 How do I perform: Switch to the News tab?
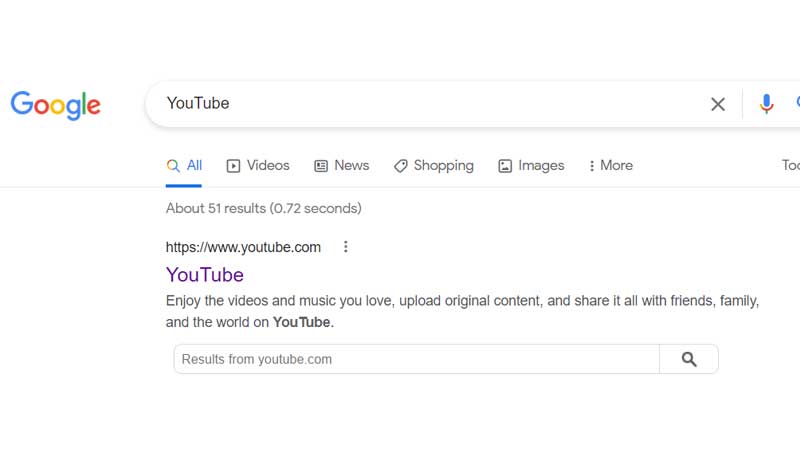click(x=342, y=165)
